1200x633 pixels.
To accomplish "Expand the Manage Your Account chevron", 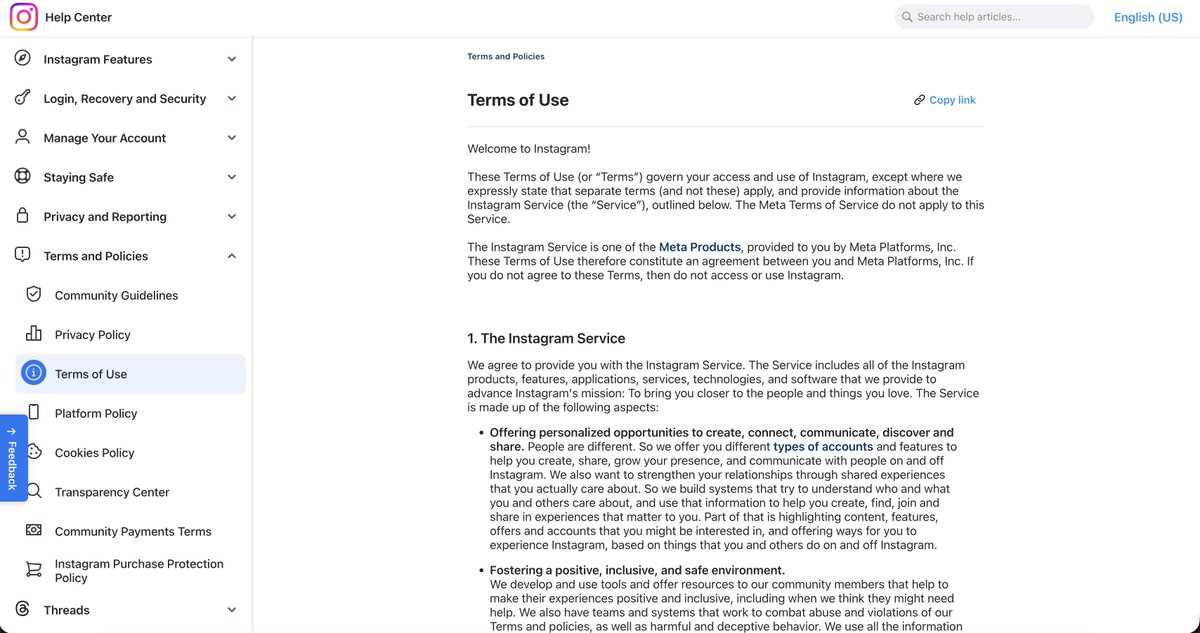I will [232, 138].
